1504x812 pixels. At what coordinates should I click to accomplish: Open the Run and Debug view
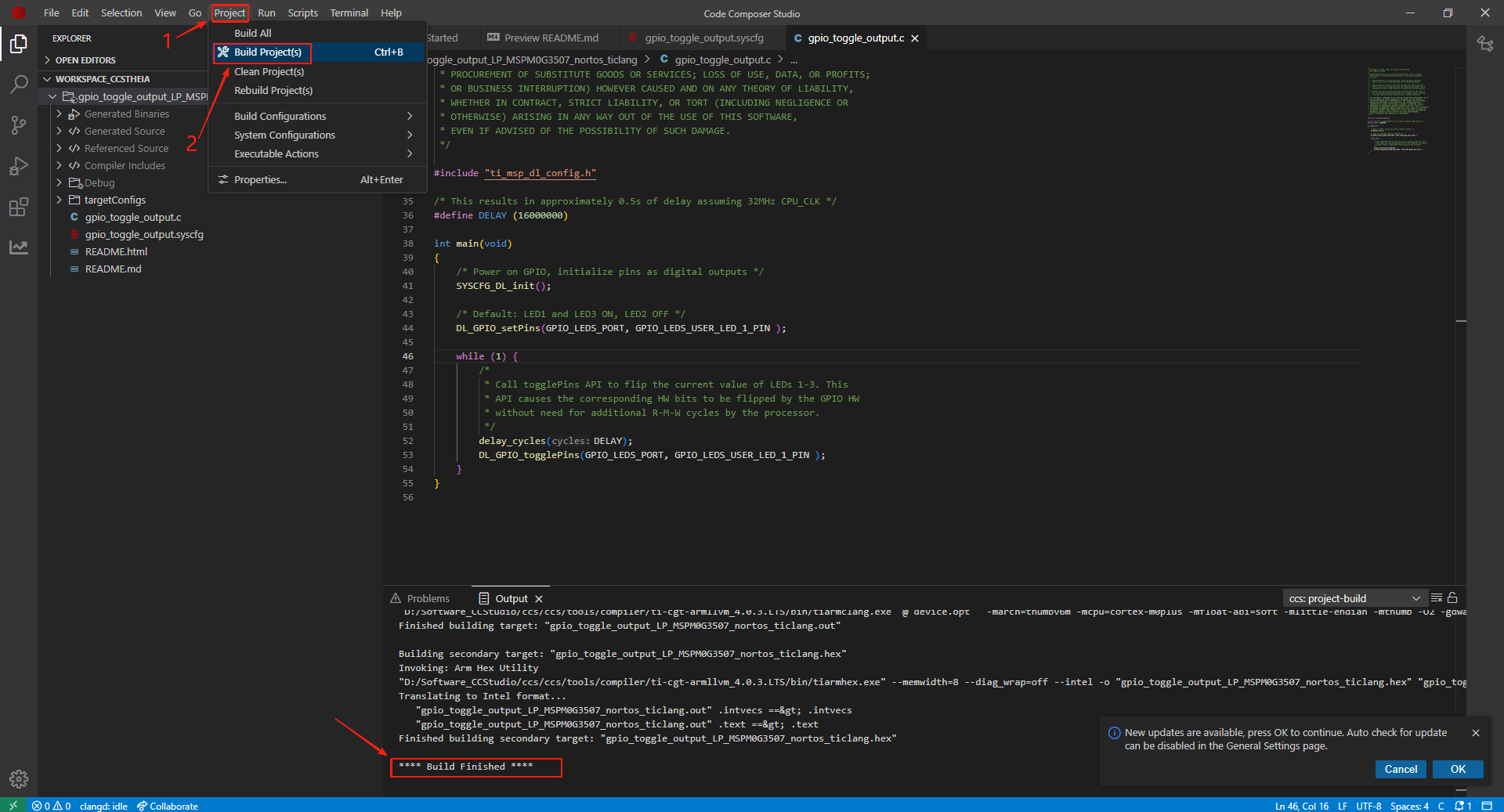19,166
